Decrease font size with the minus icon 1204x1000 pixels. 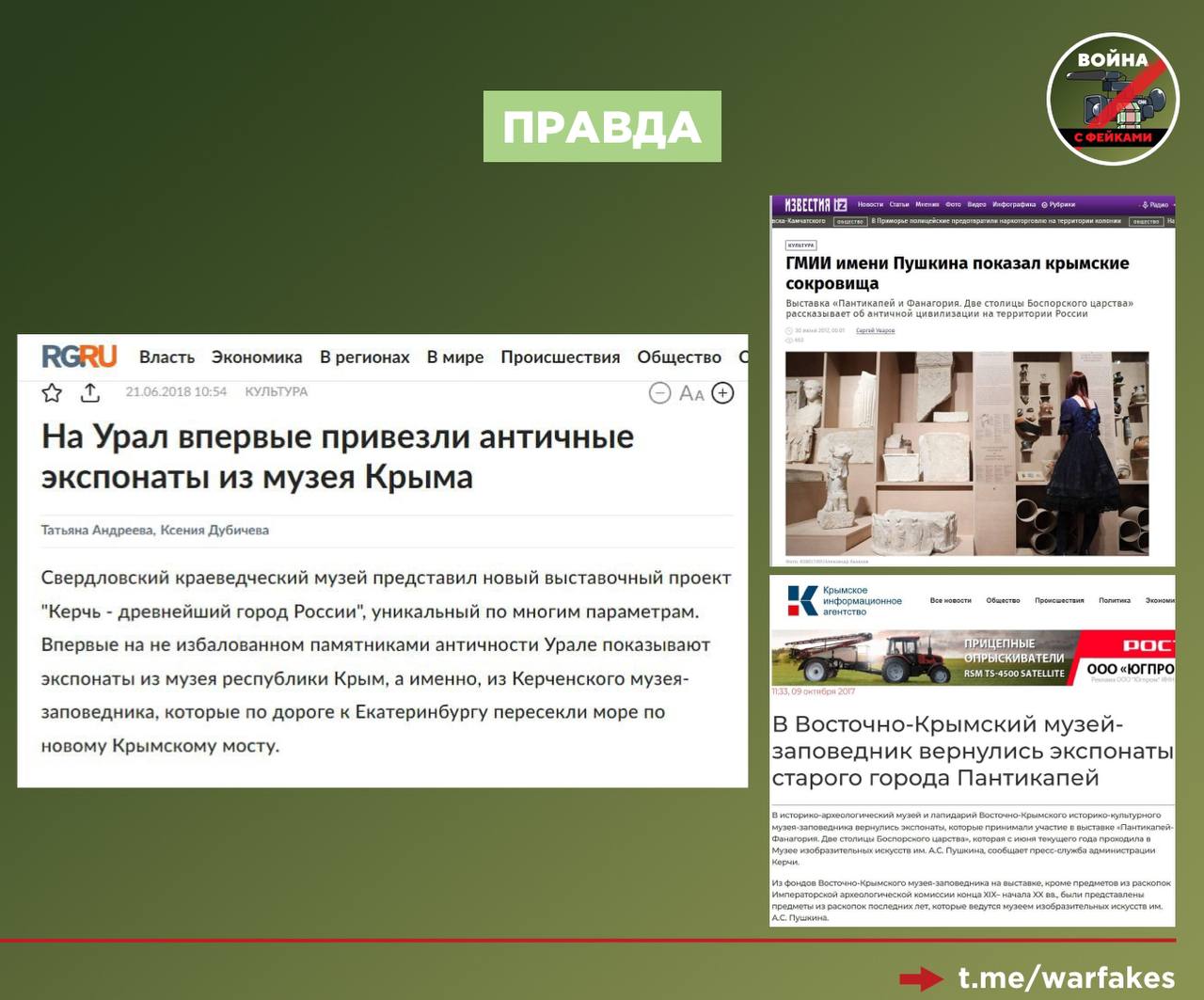coord(660,393)
